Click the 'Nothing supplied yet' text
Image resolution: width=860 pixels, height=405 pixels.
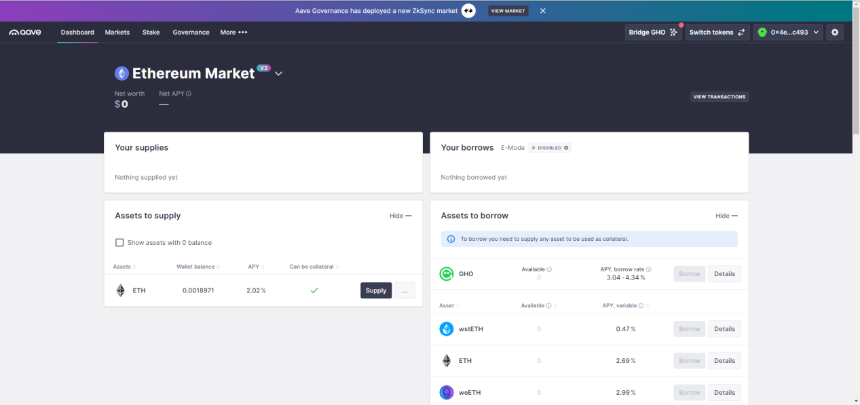pos(146,177)
